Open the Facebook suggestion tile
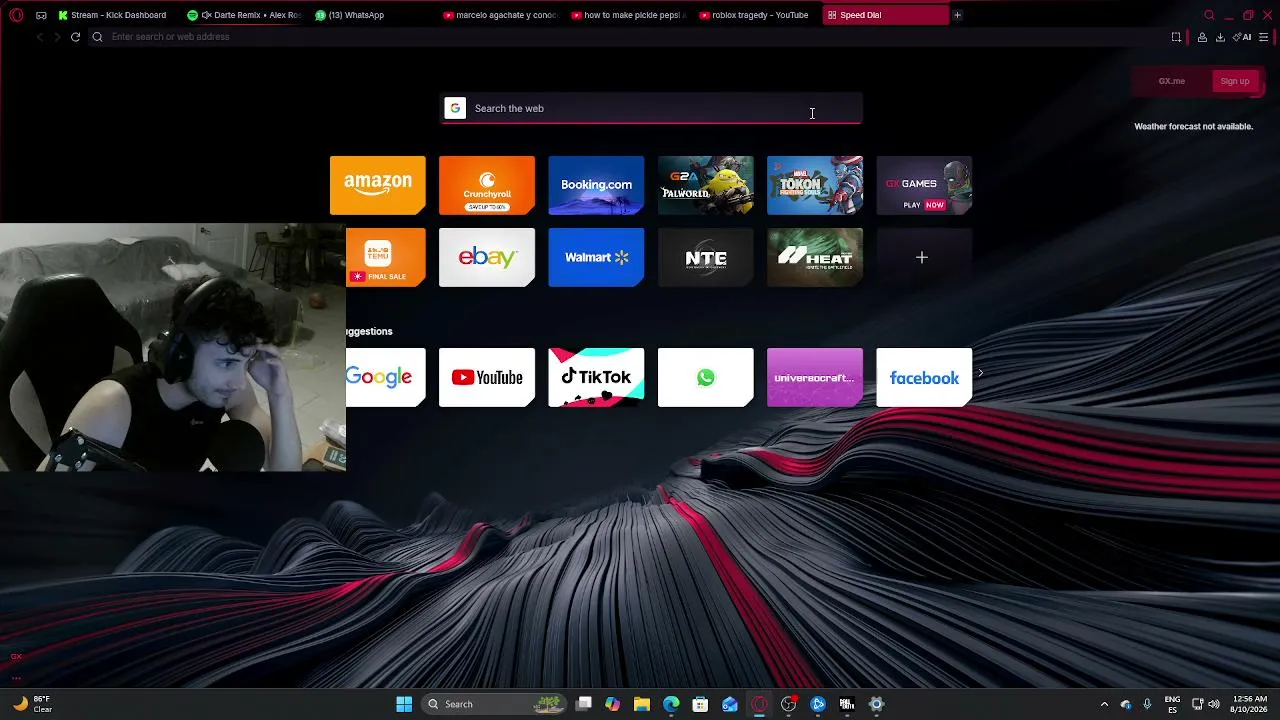 point(924,377)
